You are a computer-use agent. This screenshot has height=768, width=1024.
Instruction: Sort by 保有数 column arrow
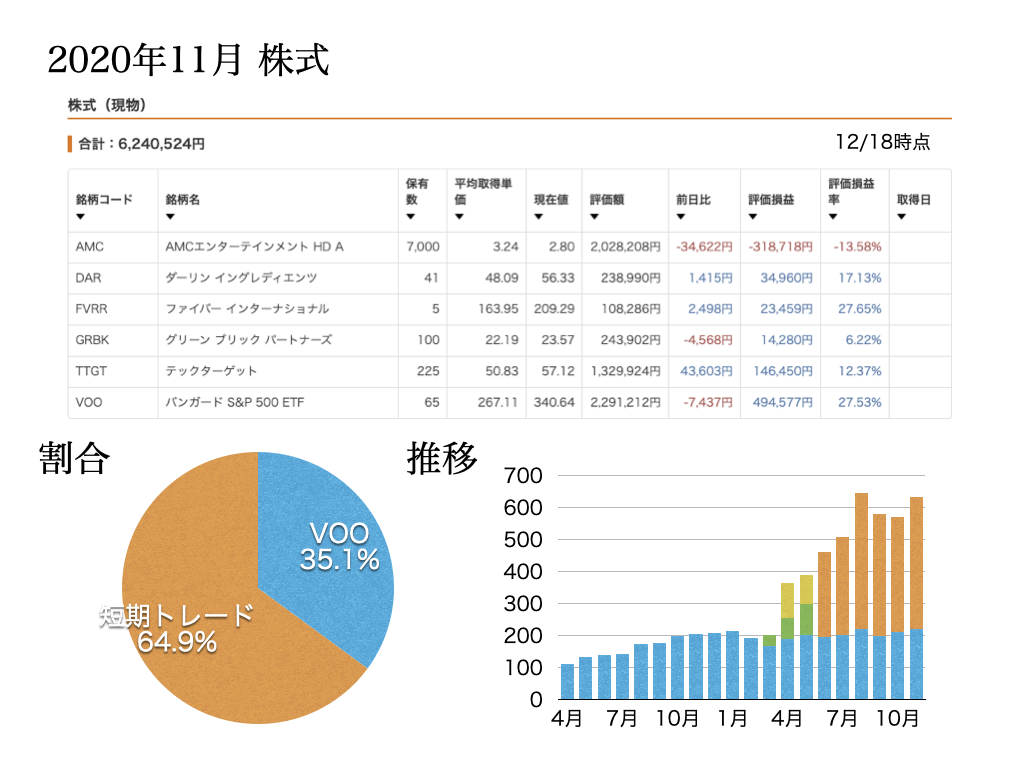click(x=411, y=217)
